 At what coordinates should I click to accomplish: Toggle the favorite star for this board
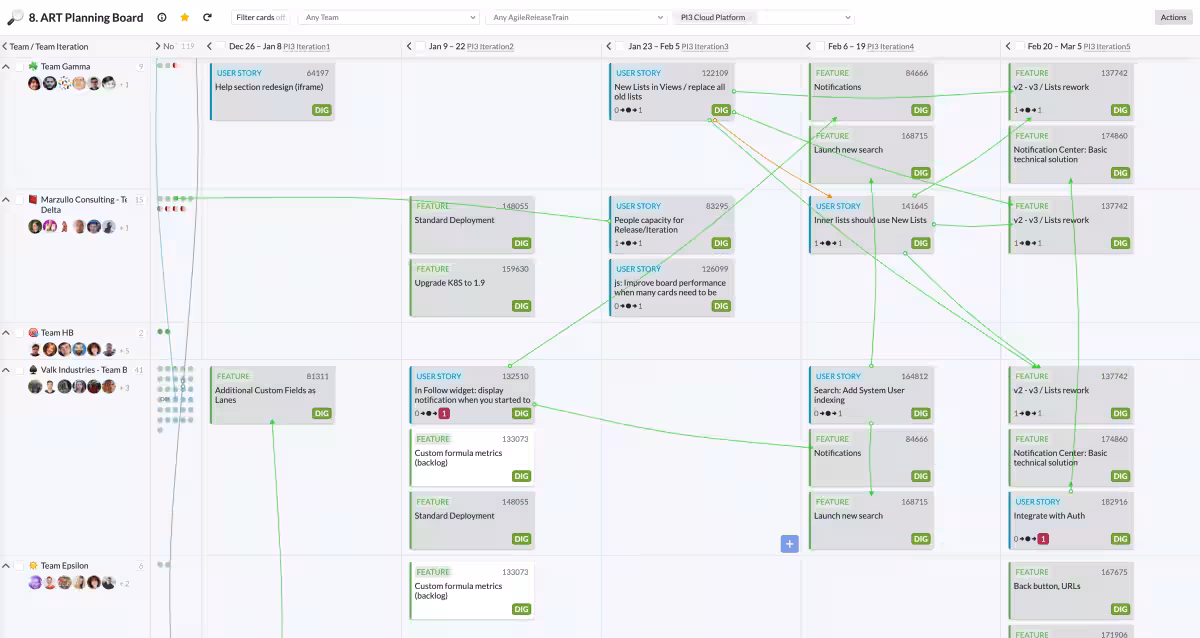184,17
